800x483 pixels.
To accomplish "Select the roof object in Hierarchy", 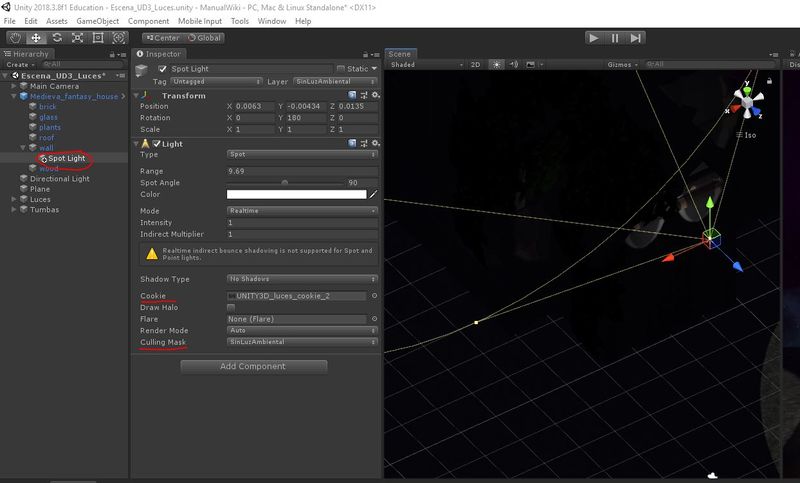I will tap(46, 138).
